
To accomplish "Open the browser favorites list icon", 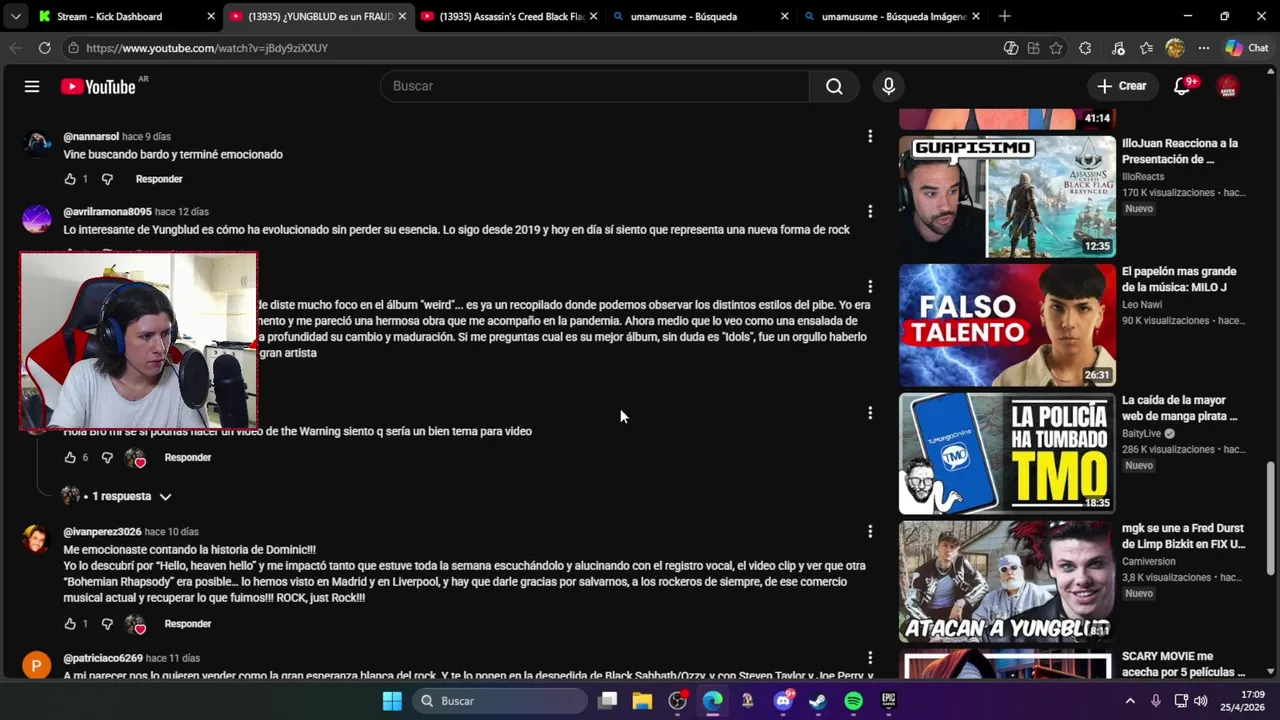I will (x=1146, y=48).
